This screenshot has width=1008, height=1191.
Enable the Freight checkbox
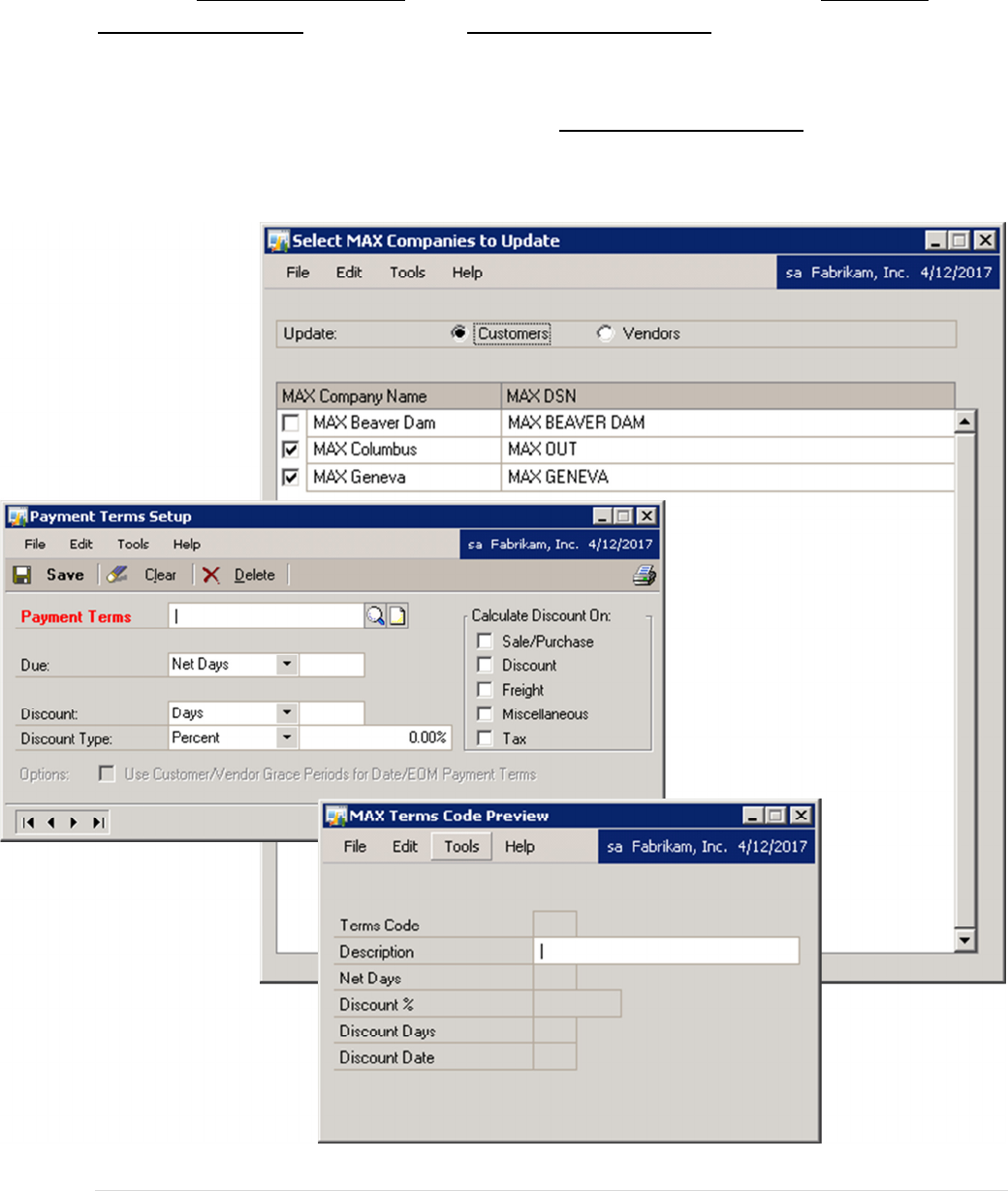tap(485, 690)
